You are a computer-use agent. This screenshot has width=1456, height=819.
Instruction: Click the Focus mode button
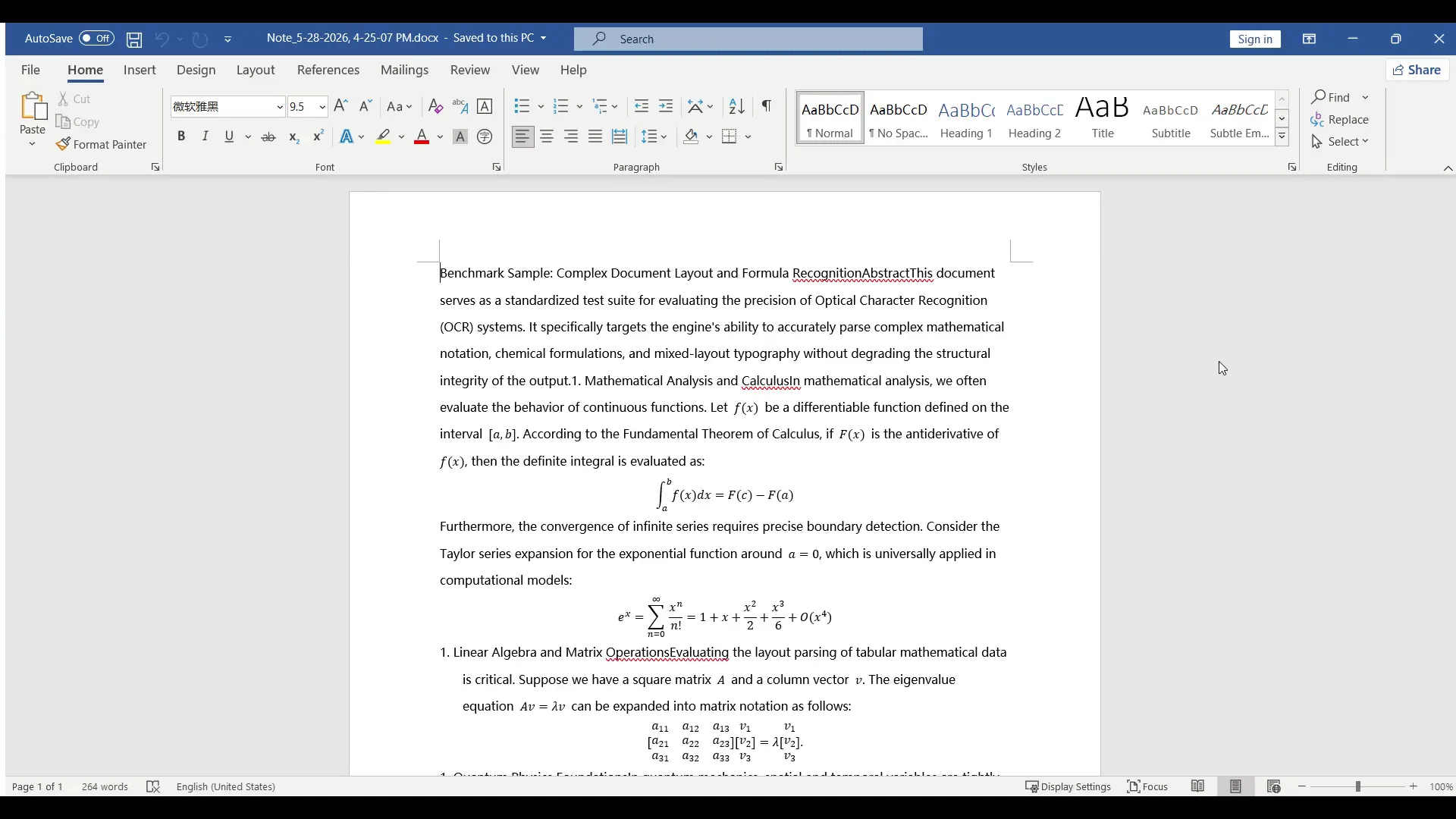(x=1148, y=787)
